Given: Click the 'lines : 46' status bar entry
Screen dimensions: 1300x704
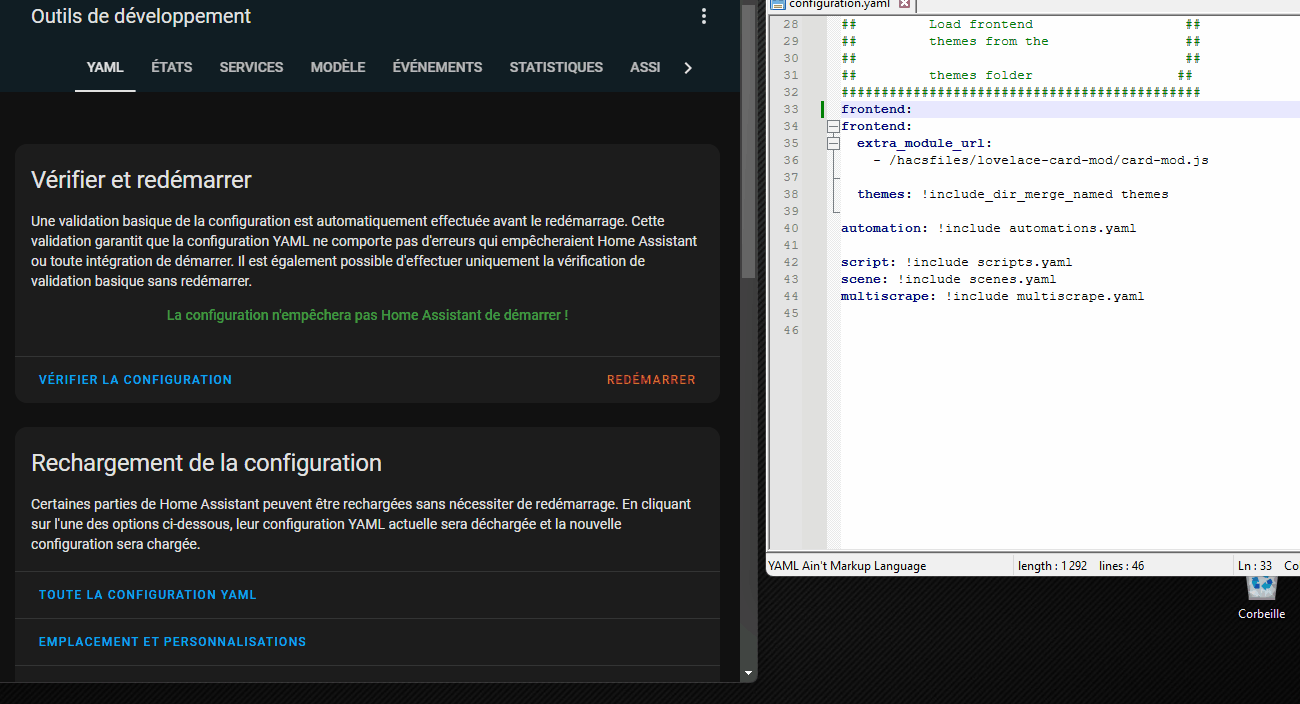Looking at the screenshot, I should [x=1121, y=566].
